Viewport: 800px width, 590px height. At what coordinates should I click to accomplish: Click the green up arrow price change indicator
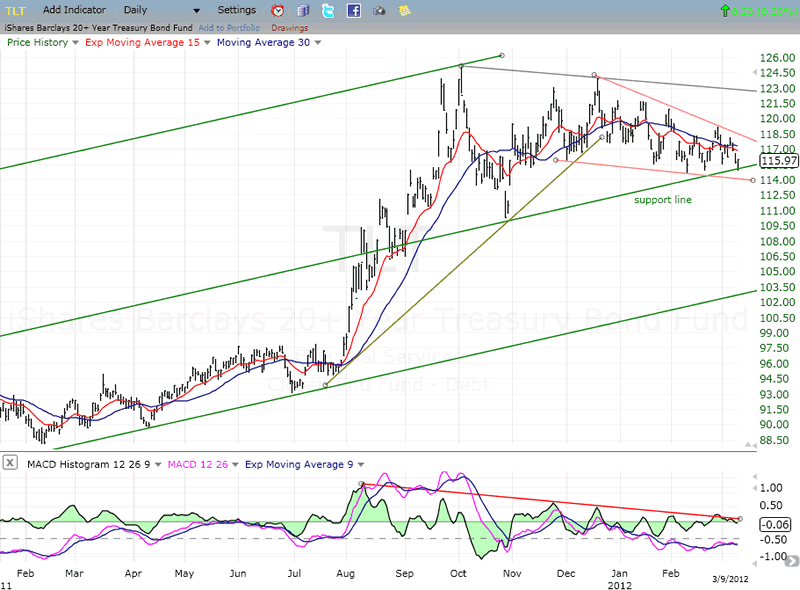[x=724, y=10]
